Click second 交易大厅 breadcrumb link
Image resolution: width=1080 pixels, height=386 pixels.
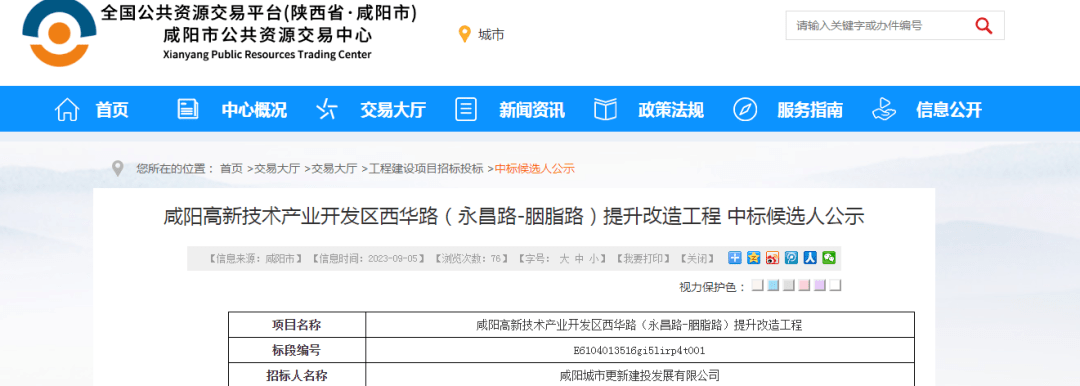pyautogui.click(x=334, y=168)
